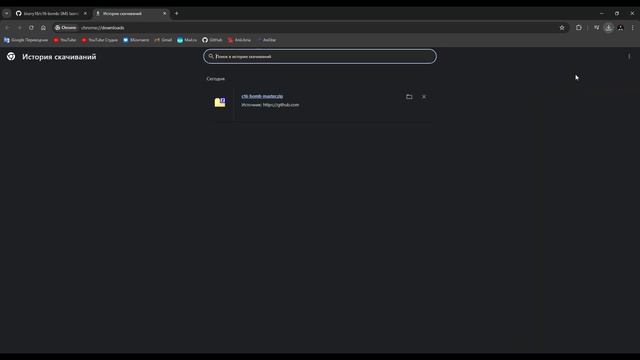This screenshot has height=360, width=640.
Task: Open the YouTube bookmark
Action: 65,40
